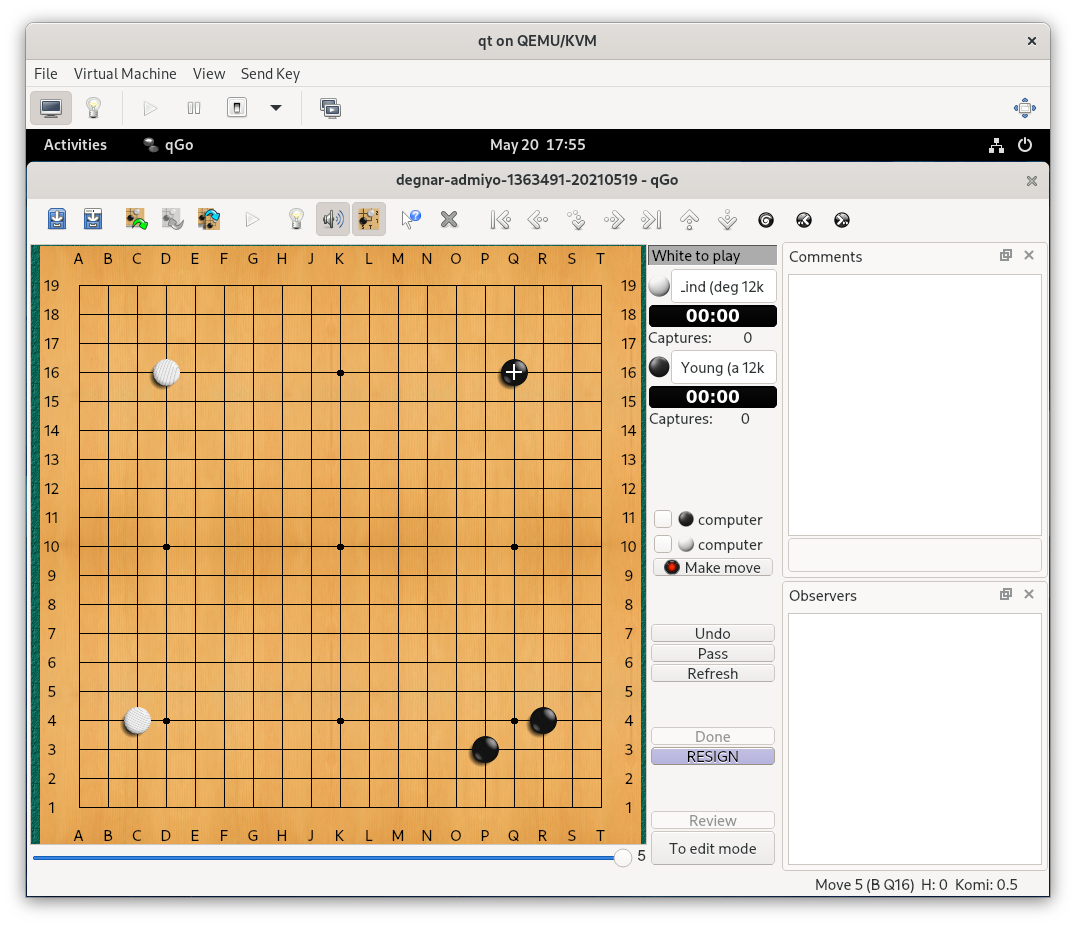Click the What's This help cursor icon
Viewport: 1076px width, 926px height.
click(410, 219)
